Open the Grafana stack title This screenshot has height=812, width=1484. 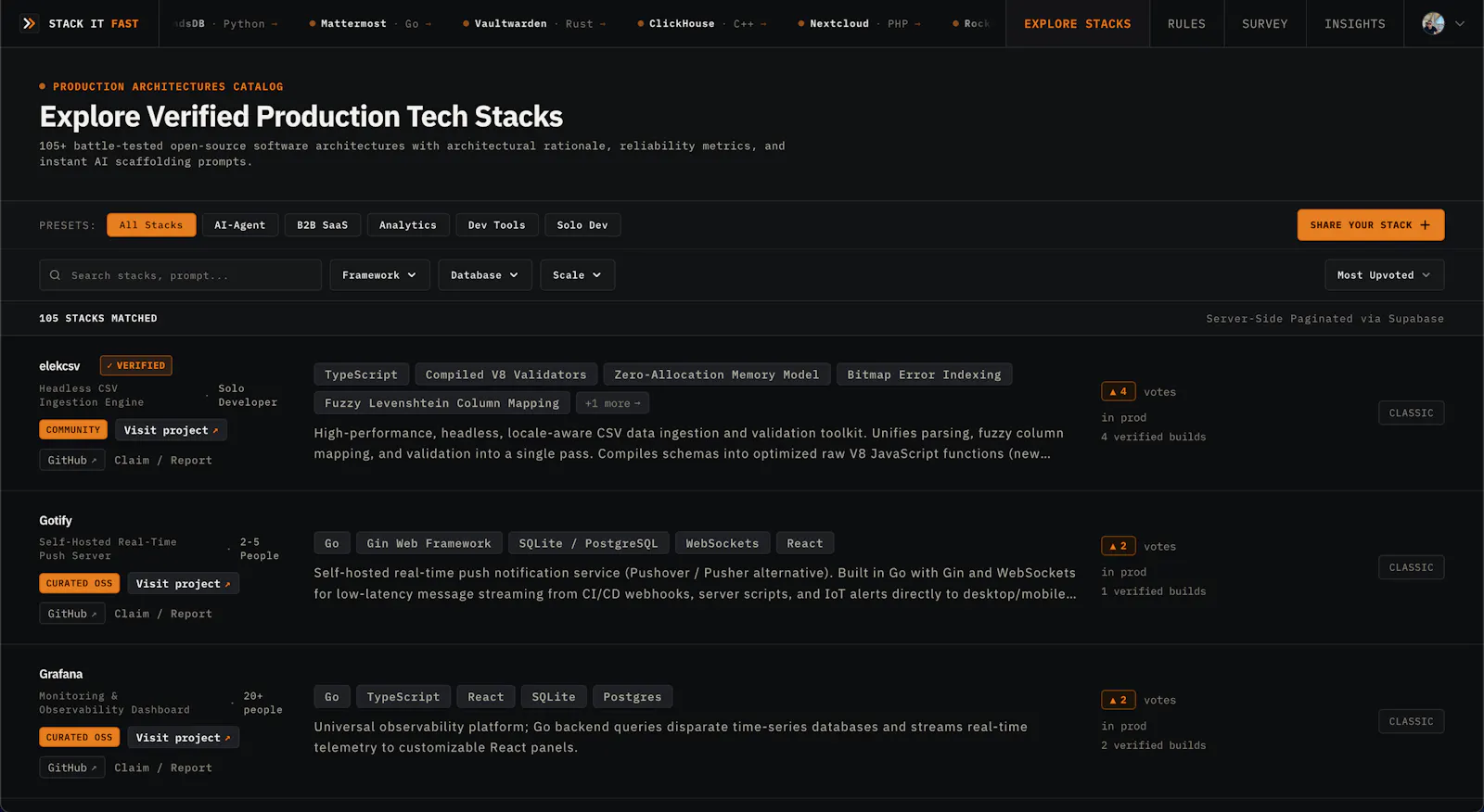coord(61,675)
